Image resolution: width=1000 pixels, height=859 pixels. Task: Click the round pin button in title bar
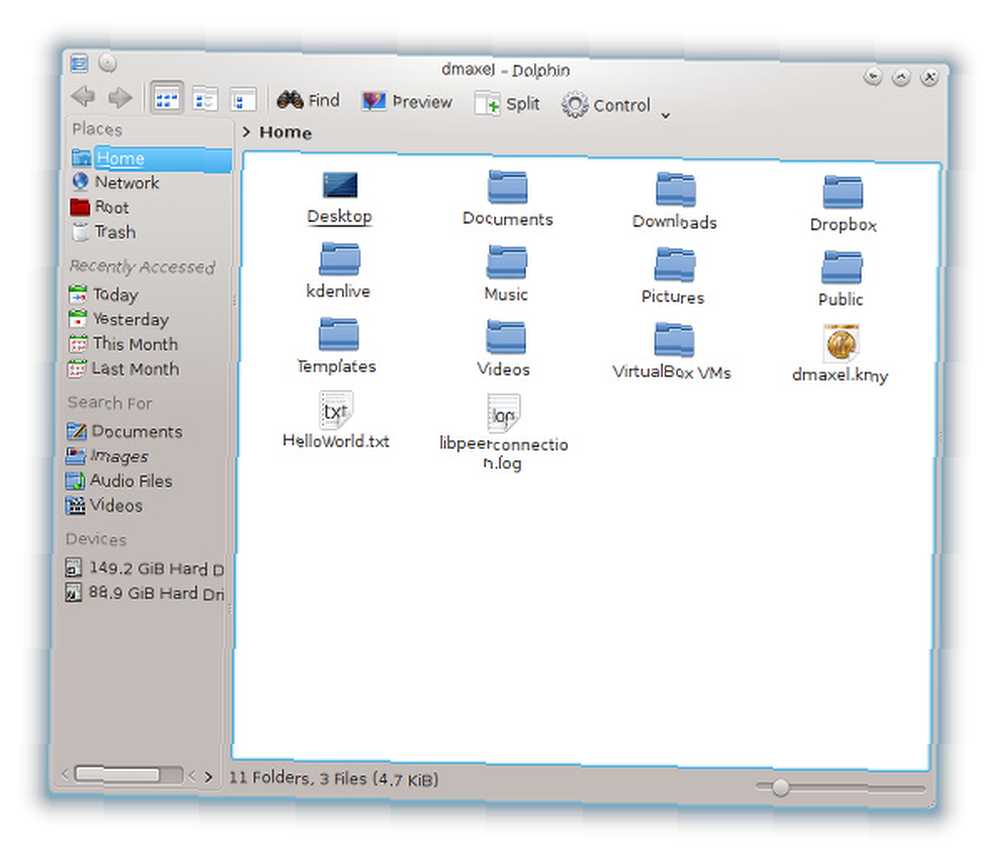108,62
